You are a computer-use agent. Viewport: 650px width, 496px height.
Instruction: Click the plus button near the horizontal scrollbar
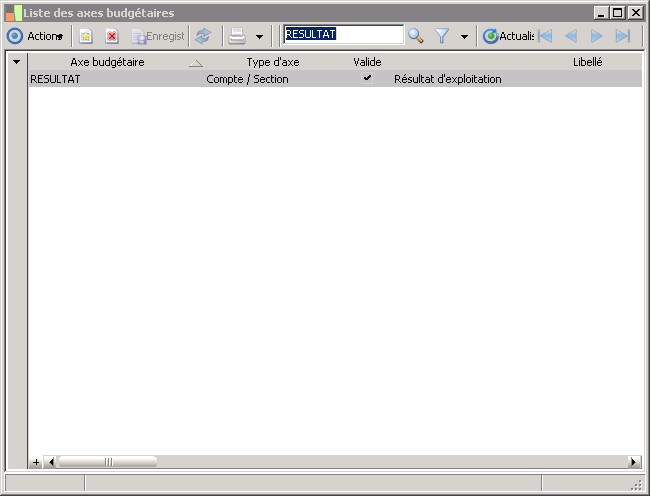[x=36, y=462]
